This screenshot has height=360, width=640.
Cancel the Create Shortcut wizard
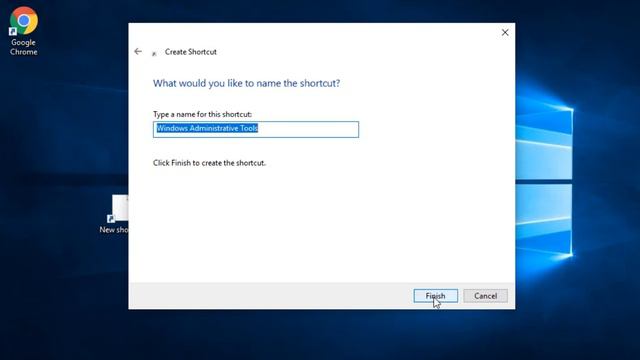click(485, 296)
